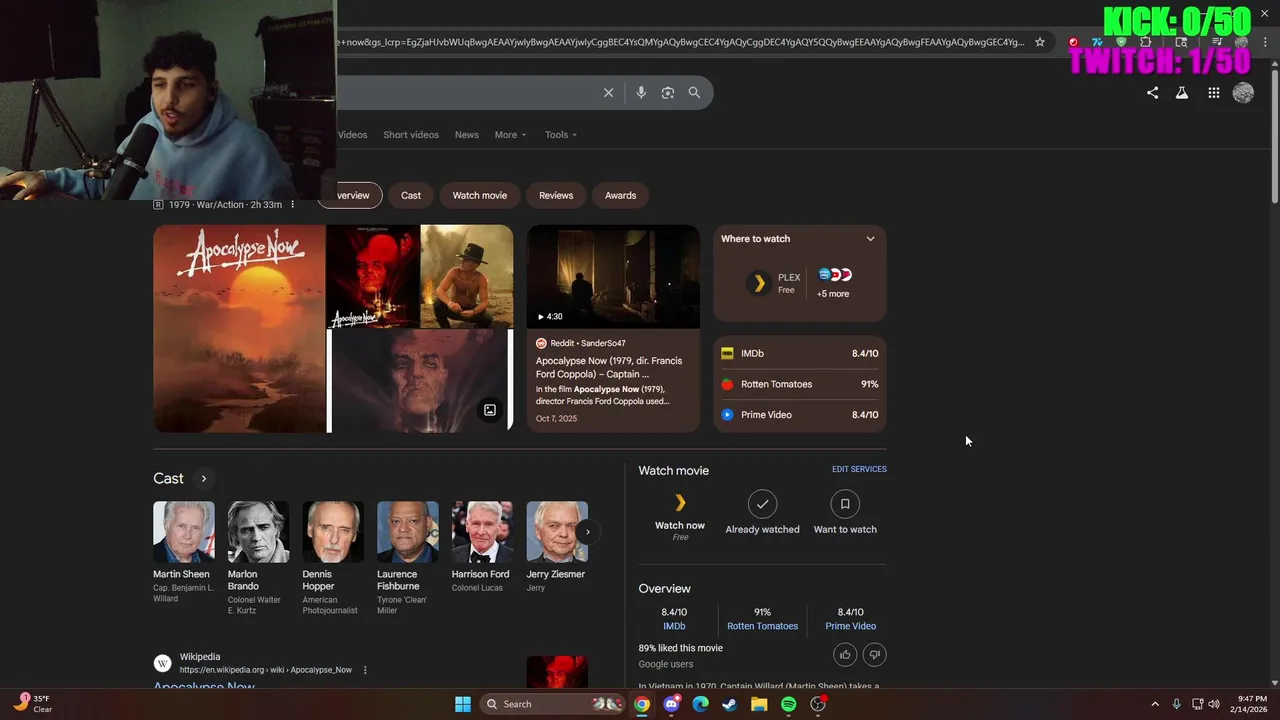This screenshot has height=720, width=1280.
Task: Select Harrison Ford cast card
Action: [x=482, y=547]
